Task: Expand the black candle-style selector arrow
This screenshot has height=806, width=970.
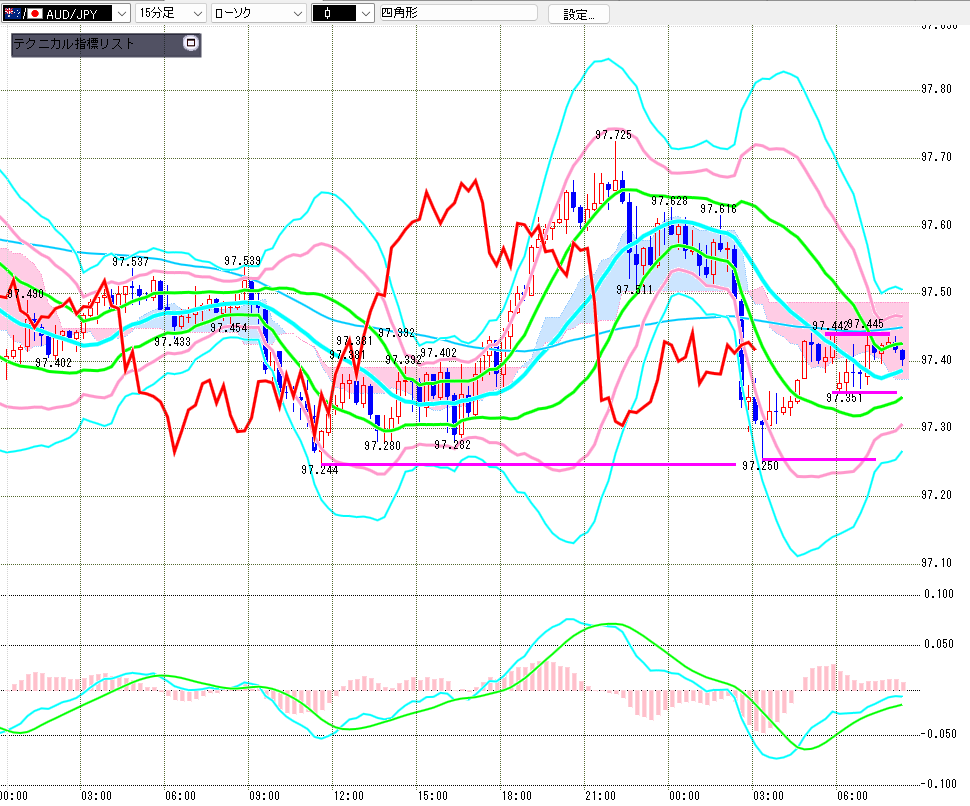Action: coord(352,13)
